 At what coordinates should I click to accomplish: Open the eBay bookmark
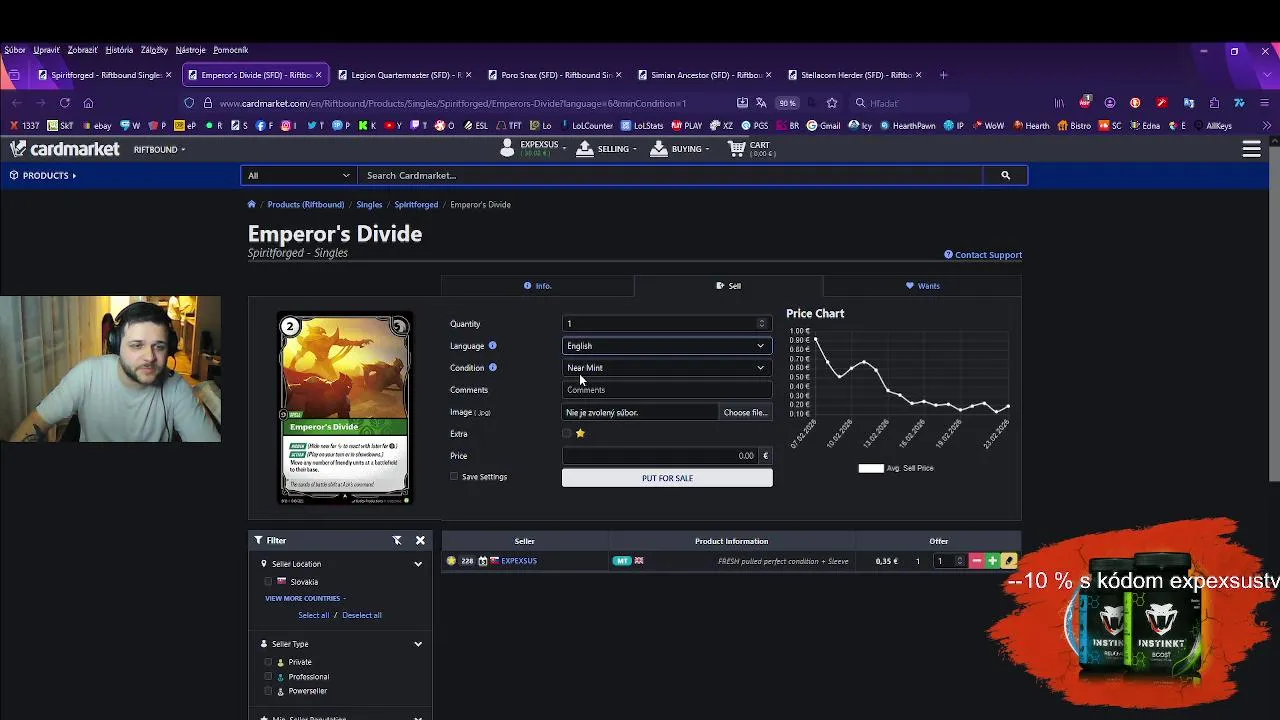pyautogui.click(x=97, y=126)
